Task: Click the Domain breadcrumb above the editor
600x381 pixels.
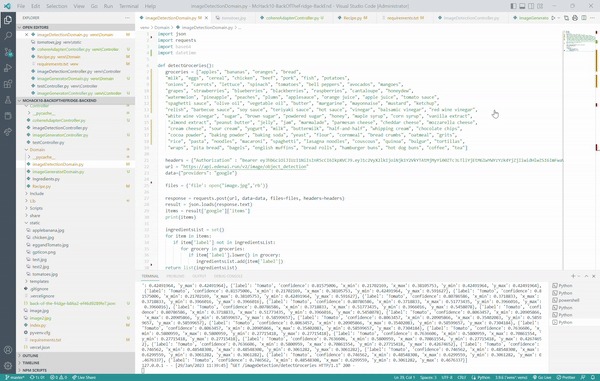Action: (x=162, y=28)
